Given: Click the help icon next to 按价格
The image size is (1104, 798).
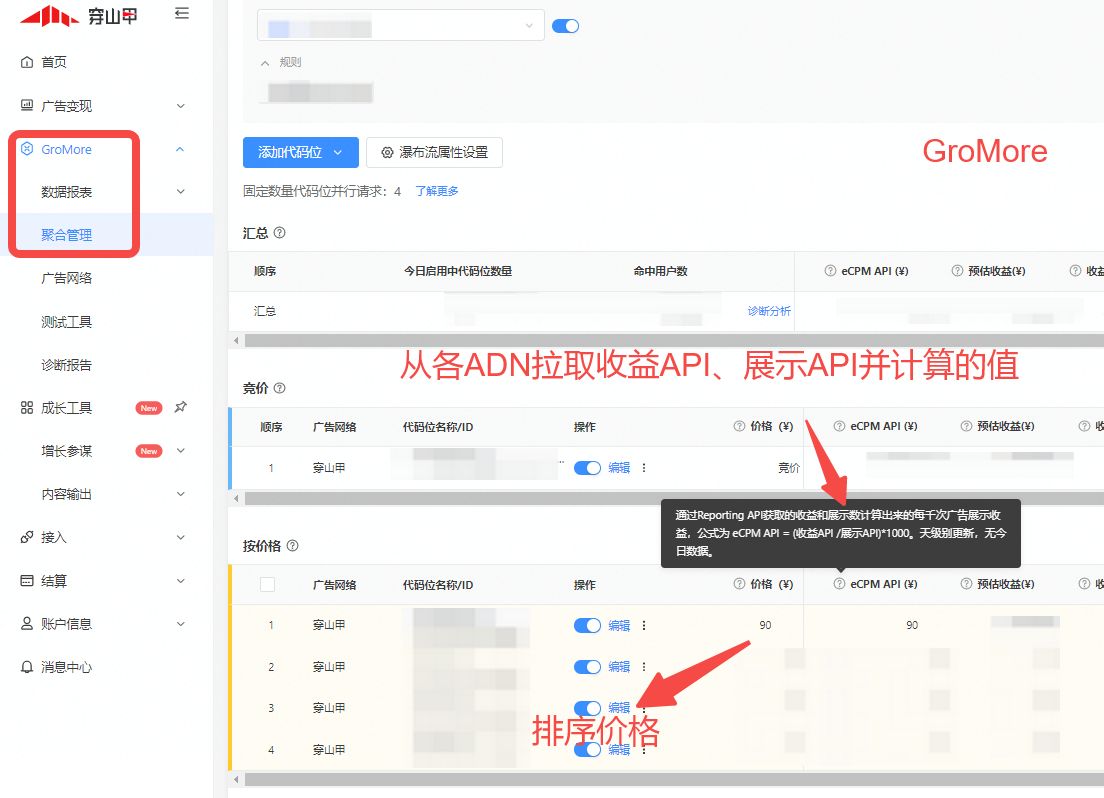Looking at the screenshot, I should click(x=293, y=546).
